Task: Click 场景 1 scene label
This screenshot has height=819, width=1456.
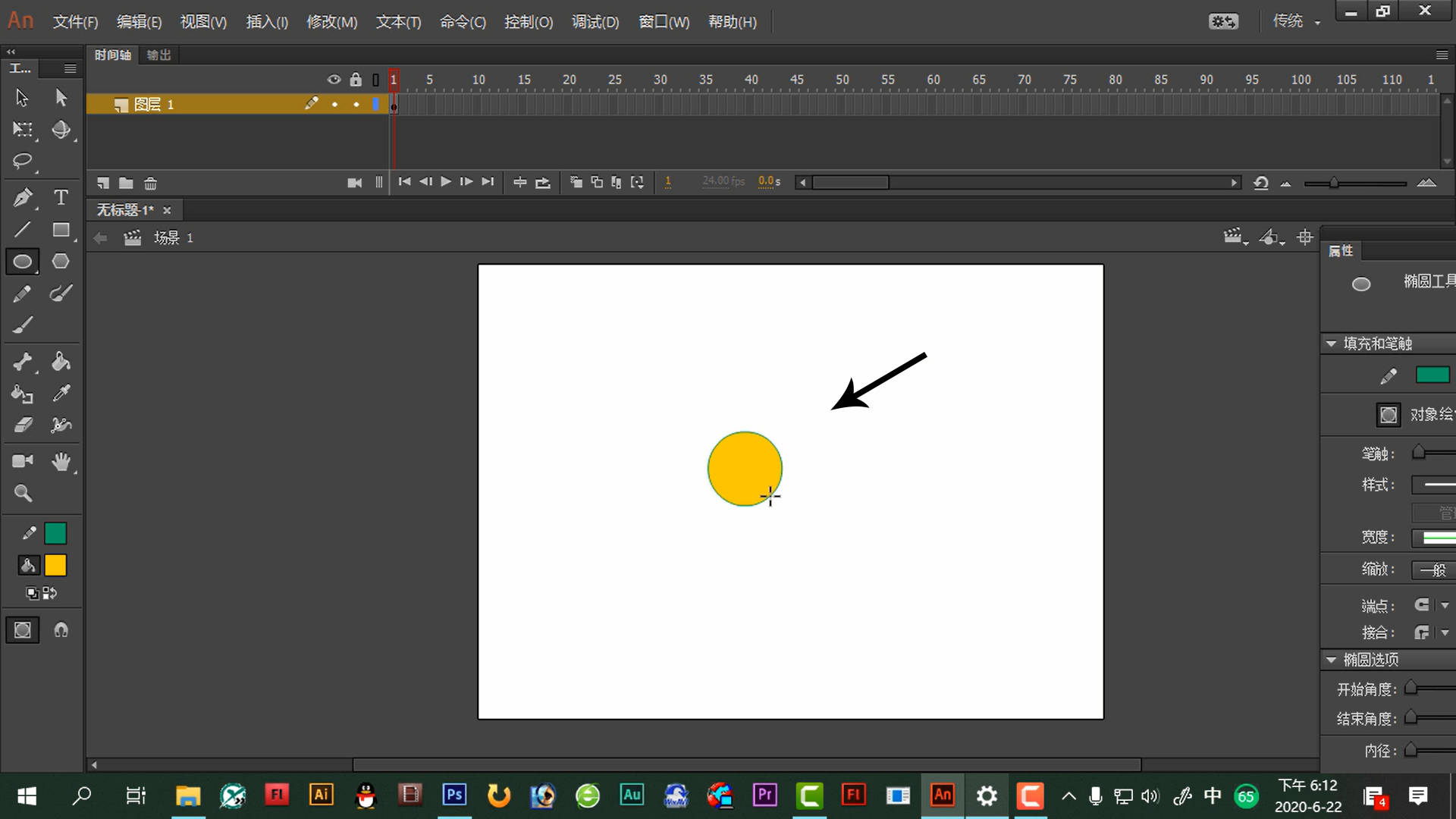Action: click(174, 238)
